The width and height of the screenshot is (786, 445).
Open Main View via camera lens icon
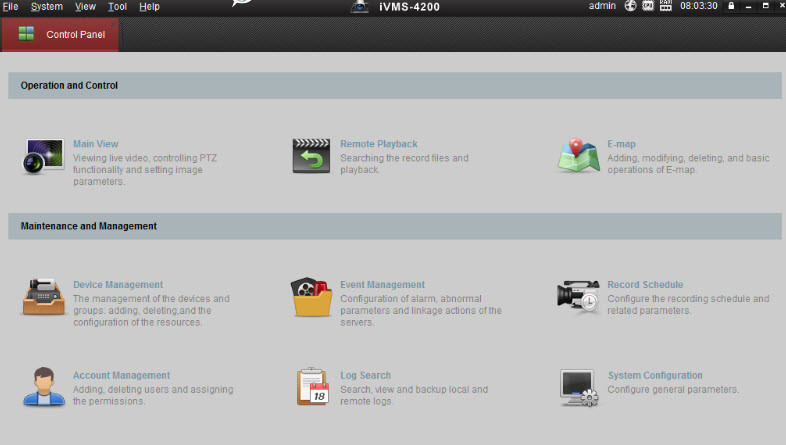click(44, 156)
